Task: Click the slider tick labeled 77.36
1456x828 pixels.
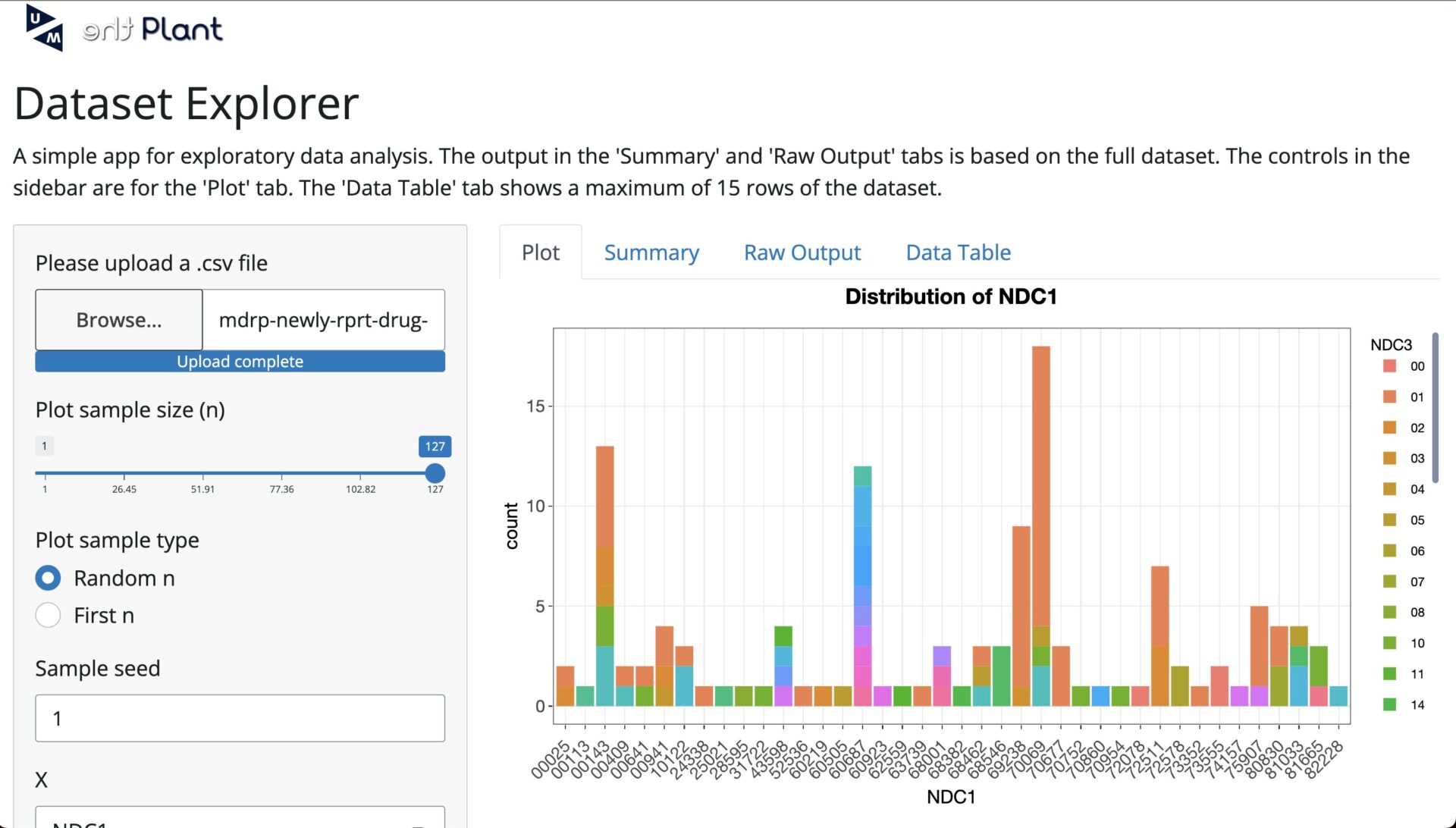Action: (282, 489)
